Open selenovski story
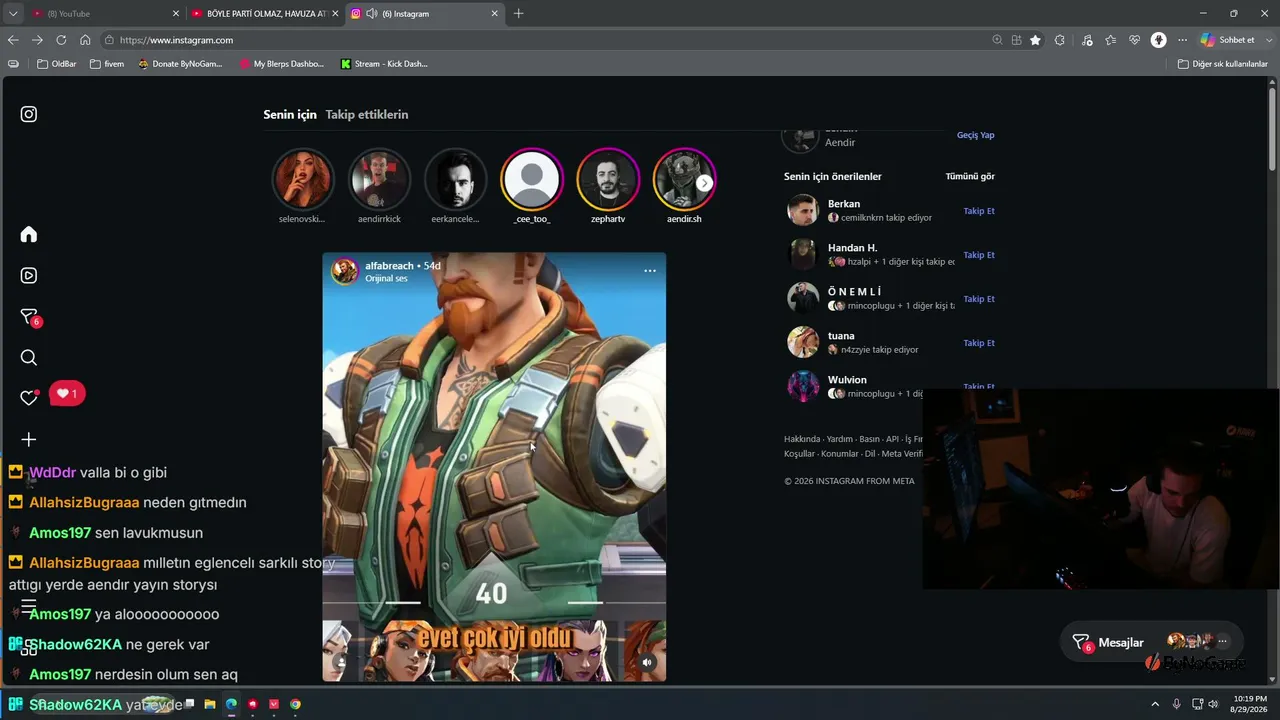This screenshot has height=720, width=1280. pyautogui.click(x=302, y=179)
